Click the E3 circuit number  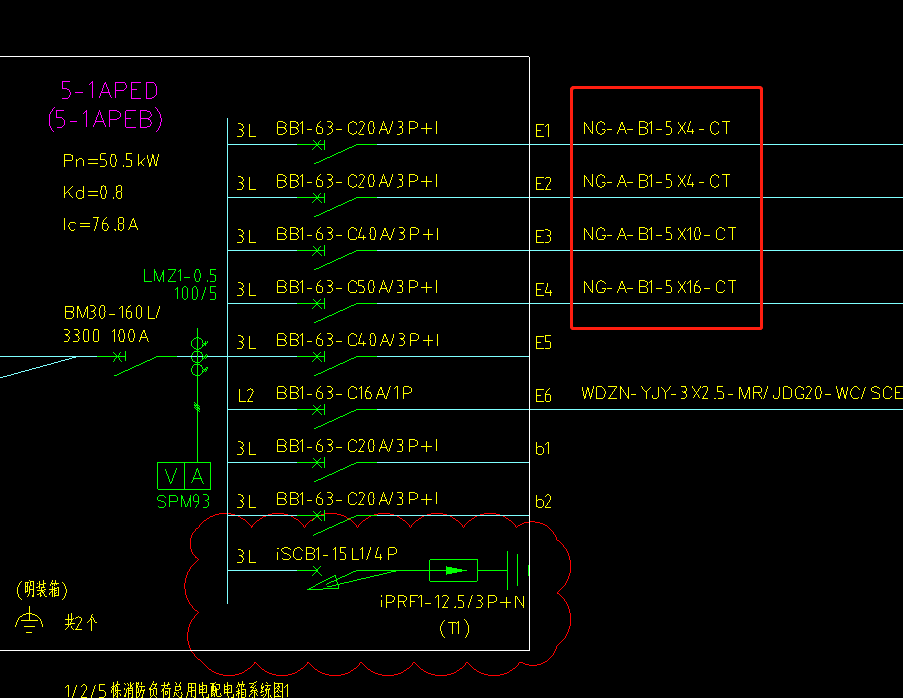pyautogui.click(x=543, y=237)
